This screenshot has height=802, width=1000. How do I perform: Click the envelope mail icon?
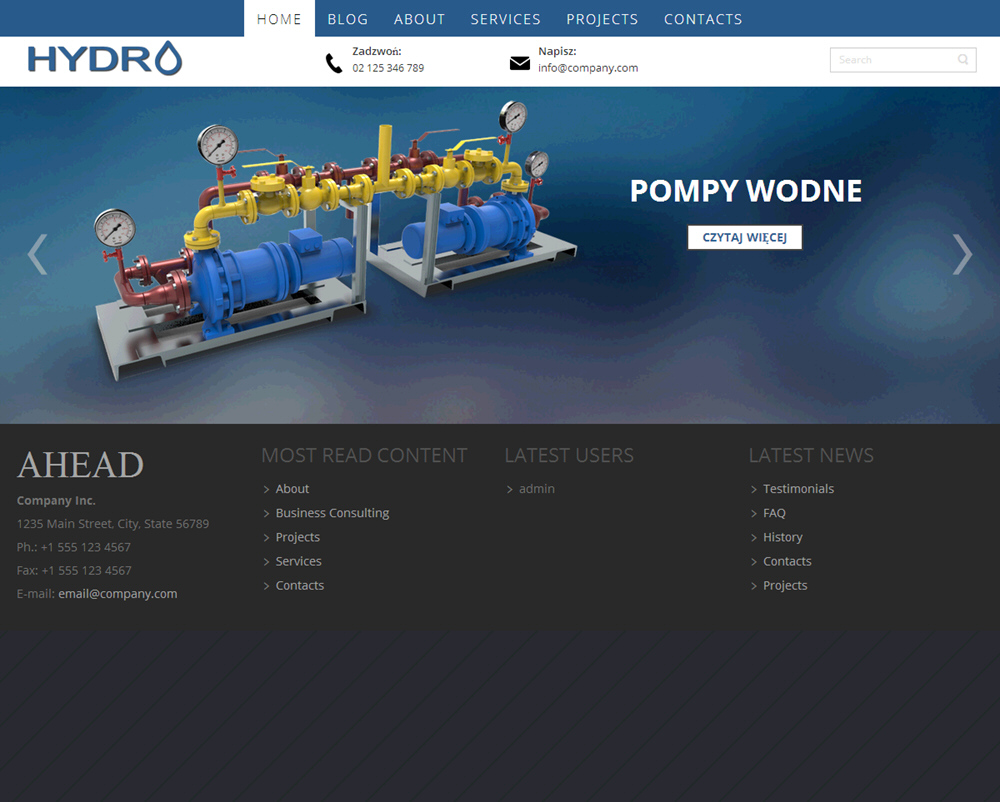[520, 63]
